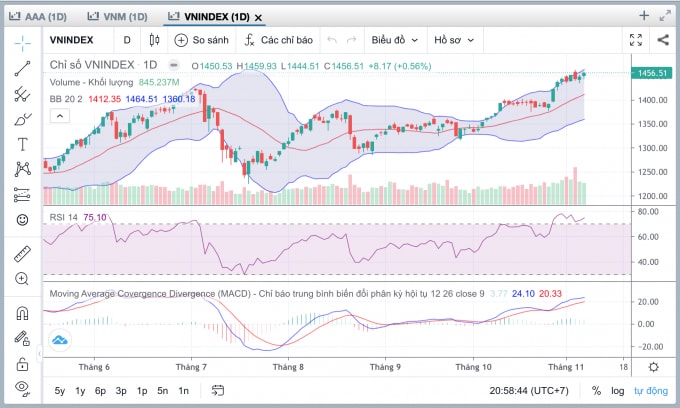The width and height of the screenshot is (680, 408).
Task: Set range to 1p
Action: 142,391
